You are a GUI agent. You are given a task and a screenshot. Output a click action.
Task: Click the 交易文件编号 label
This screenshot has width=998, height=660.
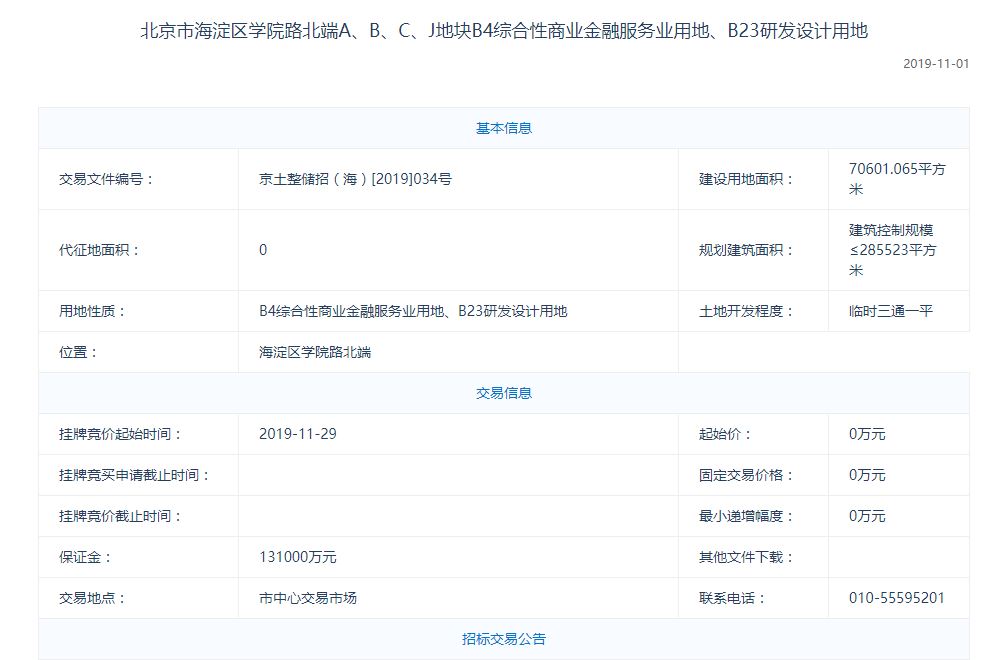point(106,179)
